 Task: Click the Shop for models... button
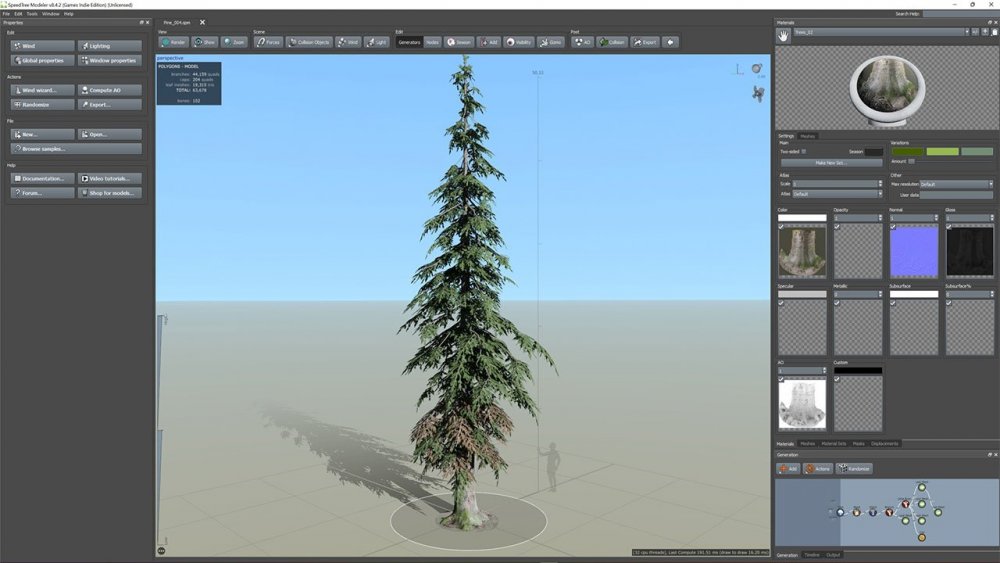coord(110,193)
